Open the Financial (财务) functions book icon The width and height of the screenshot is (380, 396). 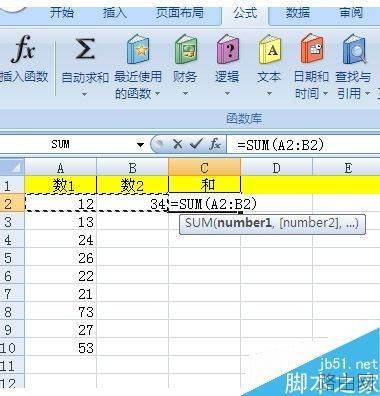185,49
